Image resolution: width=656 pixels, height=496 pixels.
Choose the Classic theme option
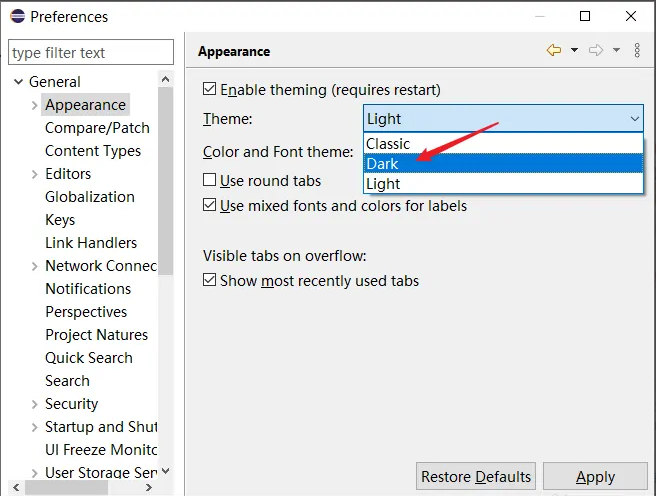tap(388, 144)
